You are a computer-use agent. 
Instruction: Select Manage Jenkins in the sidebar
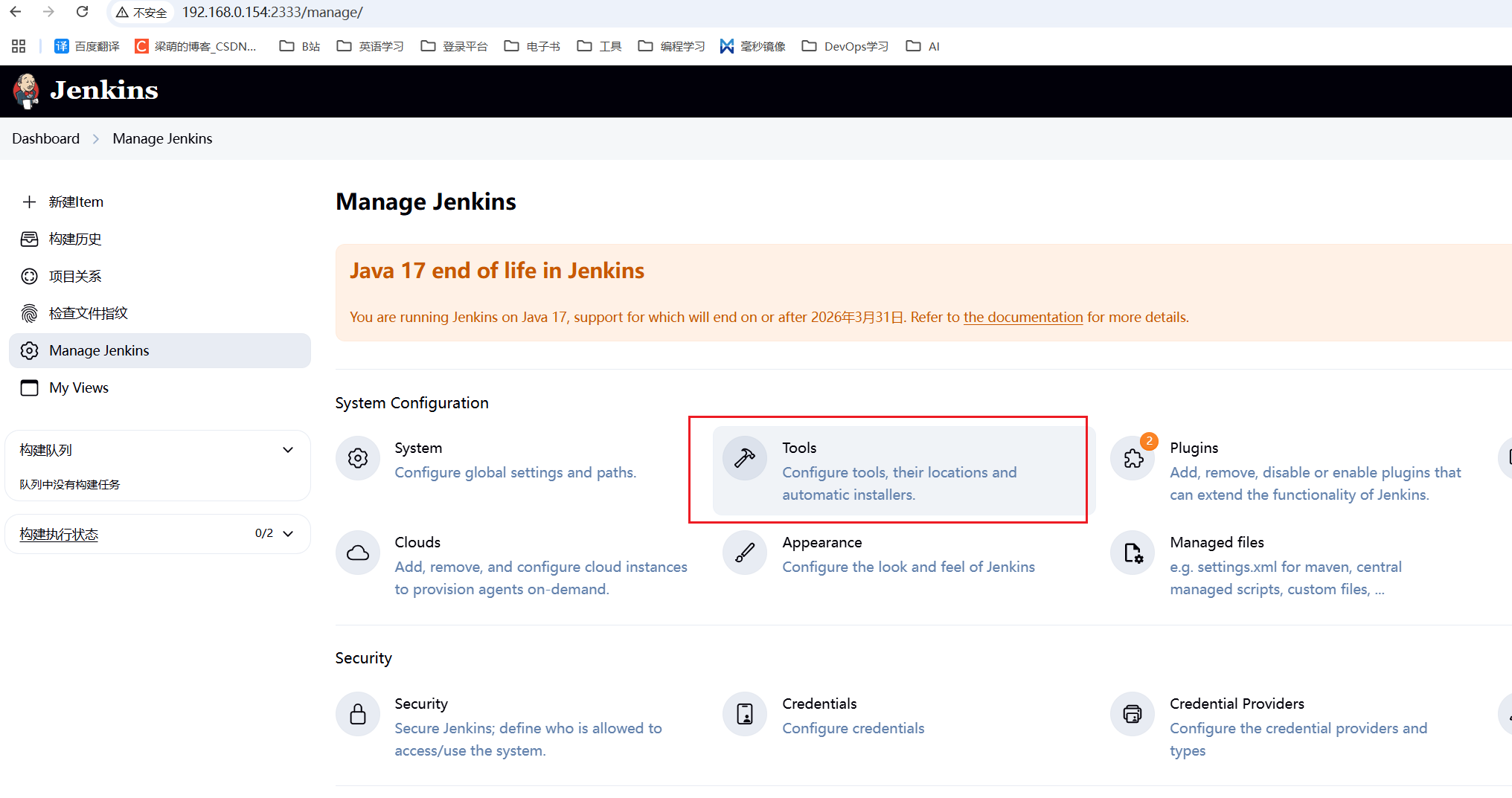point(160,350)
